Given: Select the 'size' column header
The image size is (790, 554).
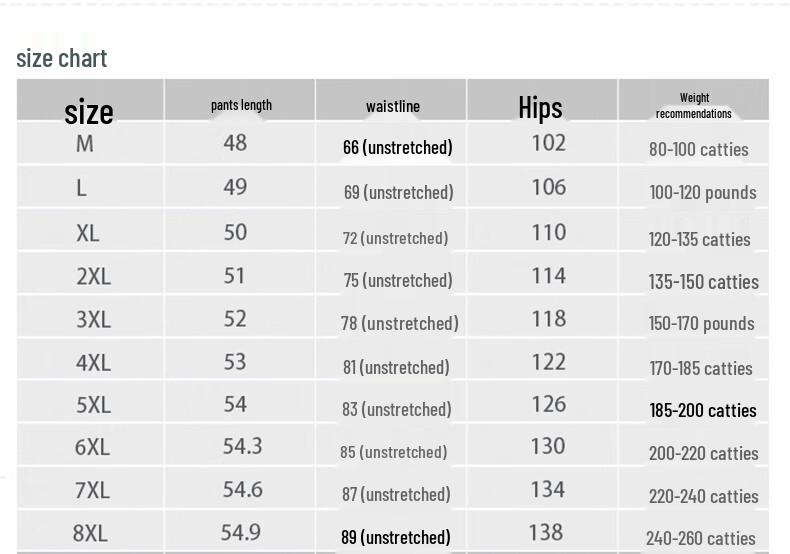Looking at the screenshot, I should (89, 111).
